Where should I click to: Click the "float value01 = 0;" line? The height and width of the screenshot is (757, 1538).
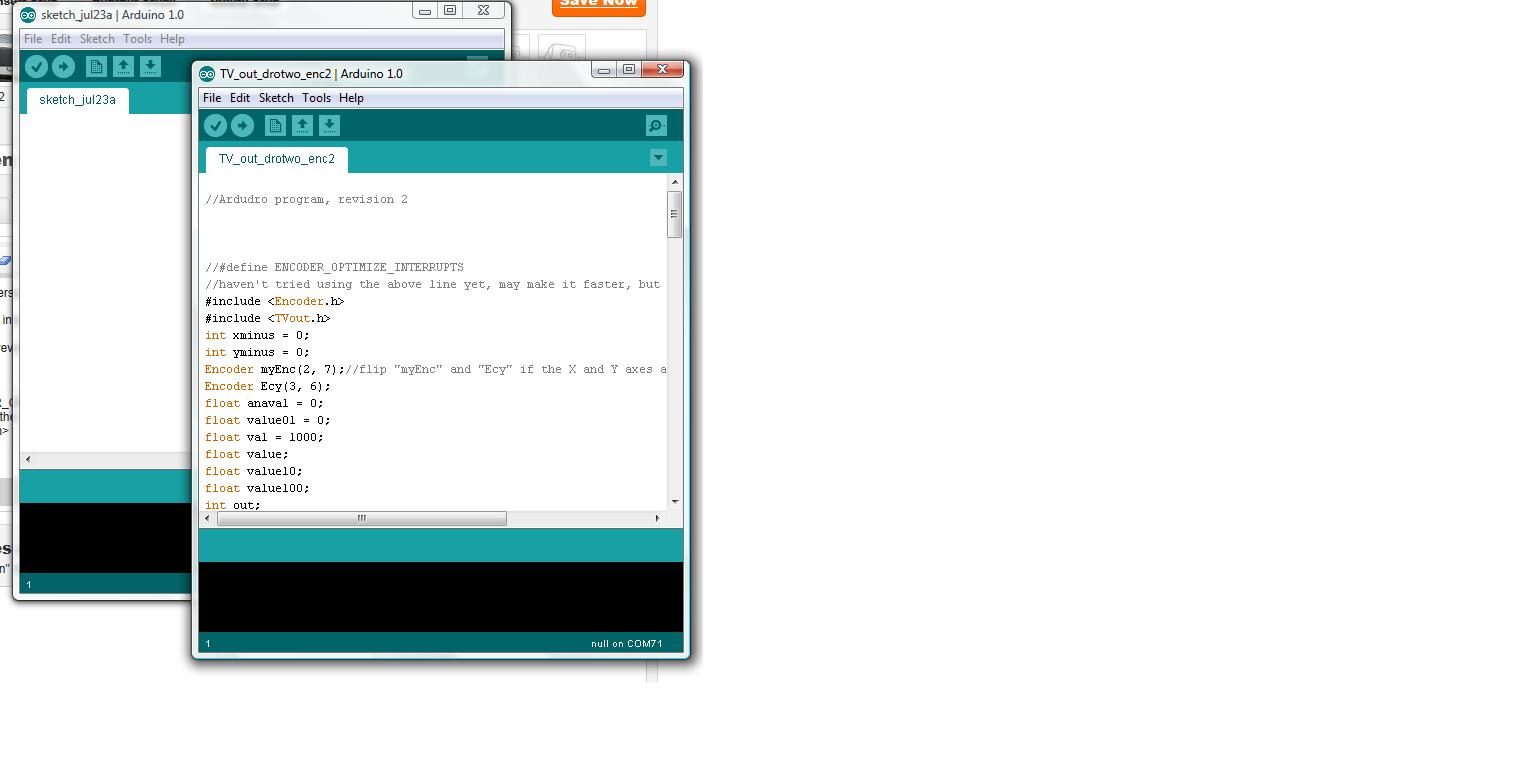[267, 420]
